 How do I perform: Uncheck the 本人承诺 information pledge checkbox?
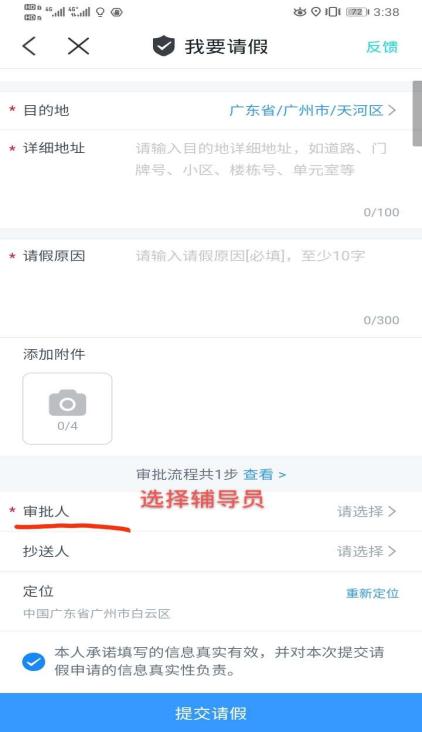tap(34, 662)
